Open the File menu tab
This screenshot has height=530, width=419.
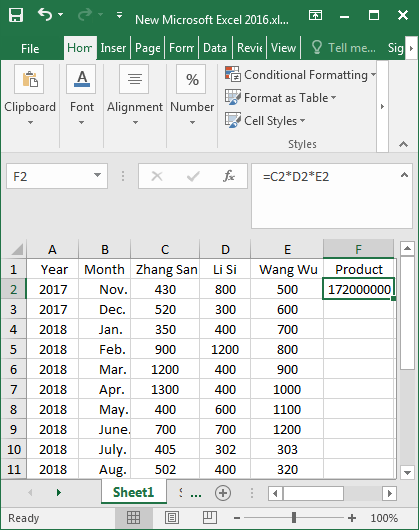(x=30, y=49)
